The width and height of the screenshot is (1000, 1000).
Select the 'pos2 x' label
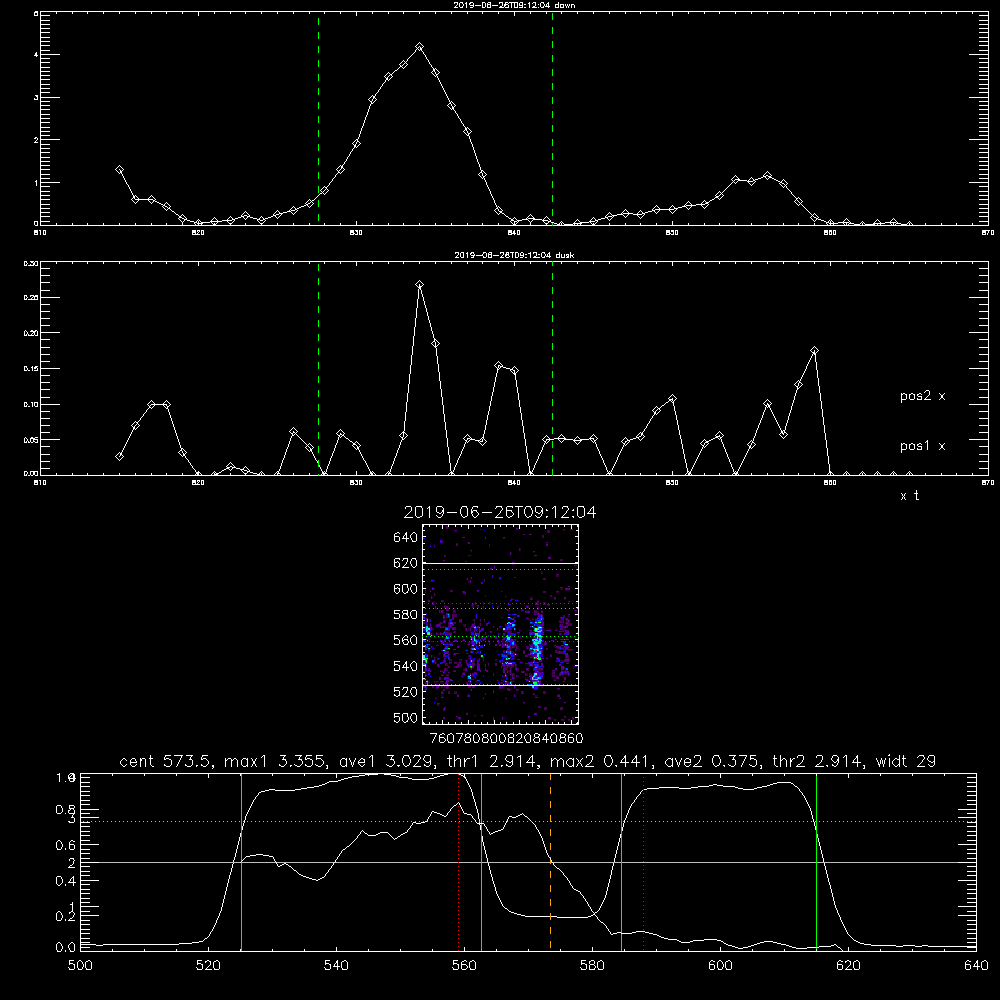(x=922, y=396)
